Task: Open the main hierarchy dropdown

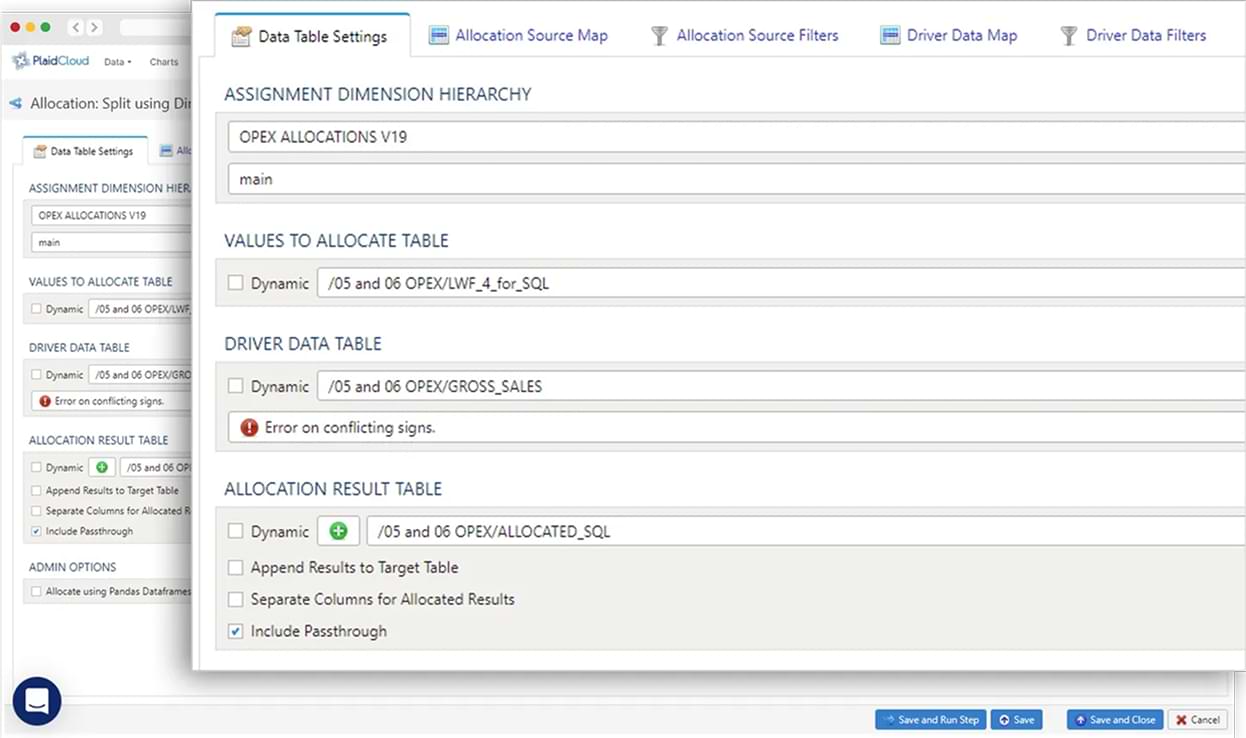Action: [x=736, y=179]
